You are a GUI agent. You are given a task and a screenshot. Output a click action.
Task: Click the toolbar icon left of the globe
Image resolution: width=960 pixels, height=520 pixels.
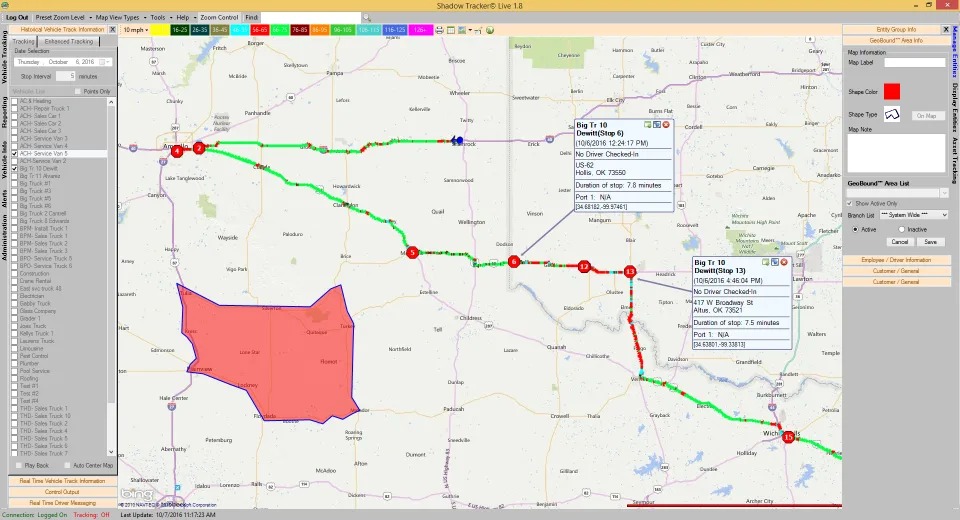point(478,30)
